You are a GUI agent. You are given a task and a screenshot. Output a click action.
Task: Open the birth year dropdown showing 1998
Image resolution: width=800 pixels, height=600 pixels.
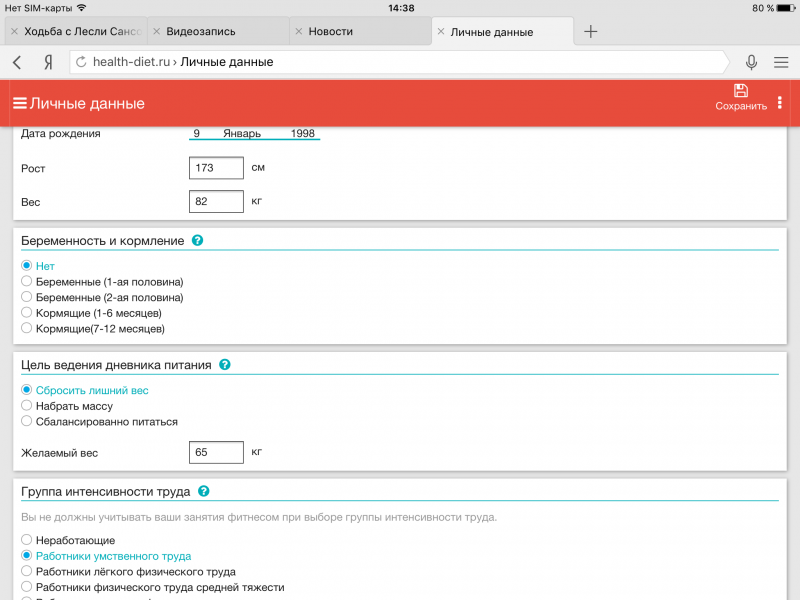(x=302, y=133)
